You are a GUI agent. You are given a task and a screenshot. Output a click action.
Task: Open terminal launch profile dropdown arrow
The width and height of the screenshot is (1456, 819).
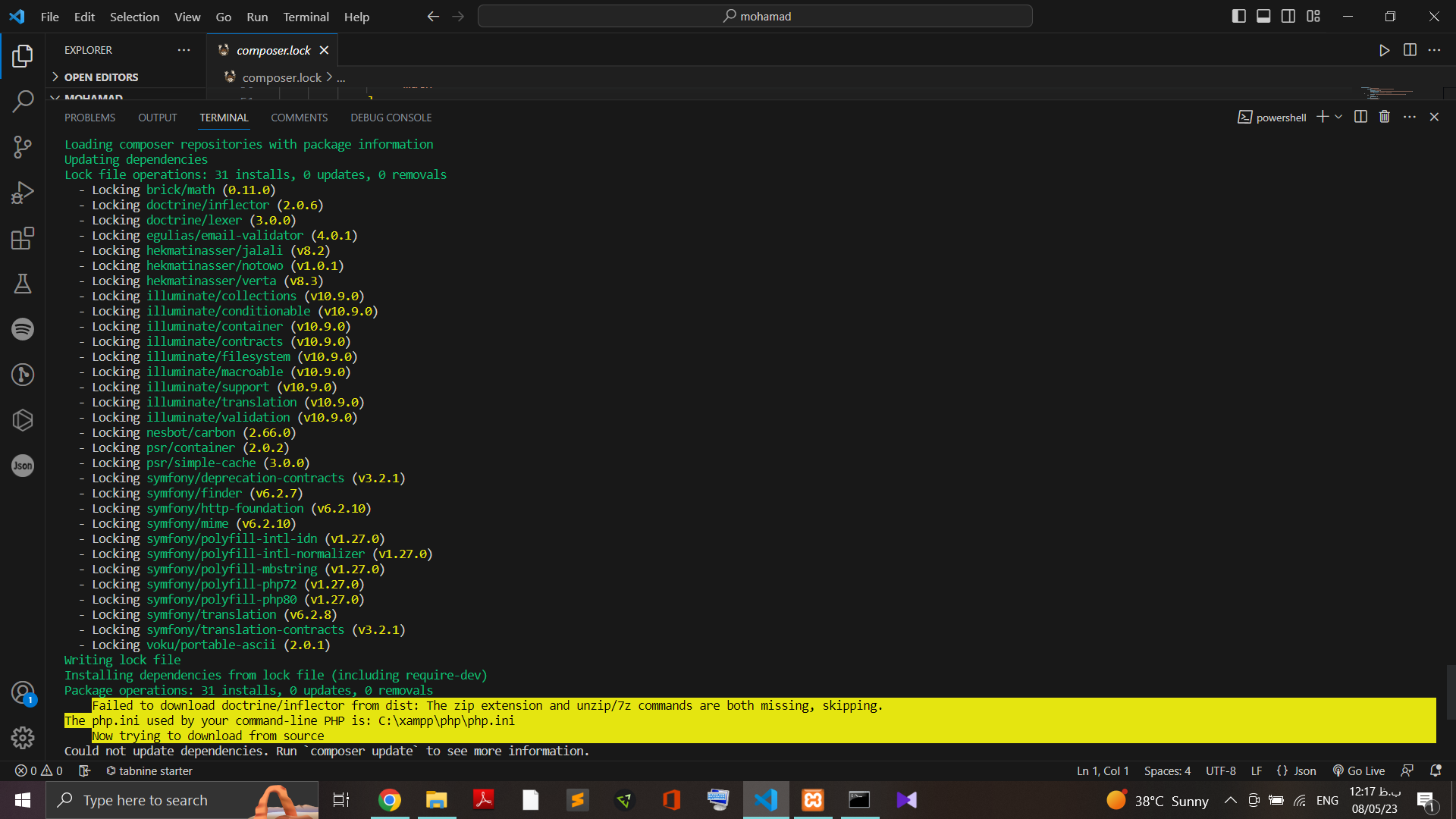(1338, 117)
